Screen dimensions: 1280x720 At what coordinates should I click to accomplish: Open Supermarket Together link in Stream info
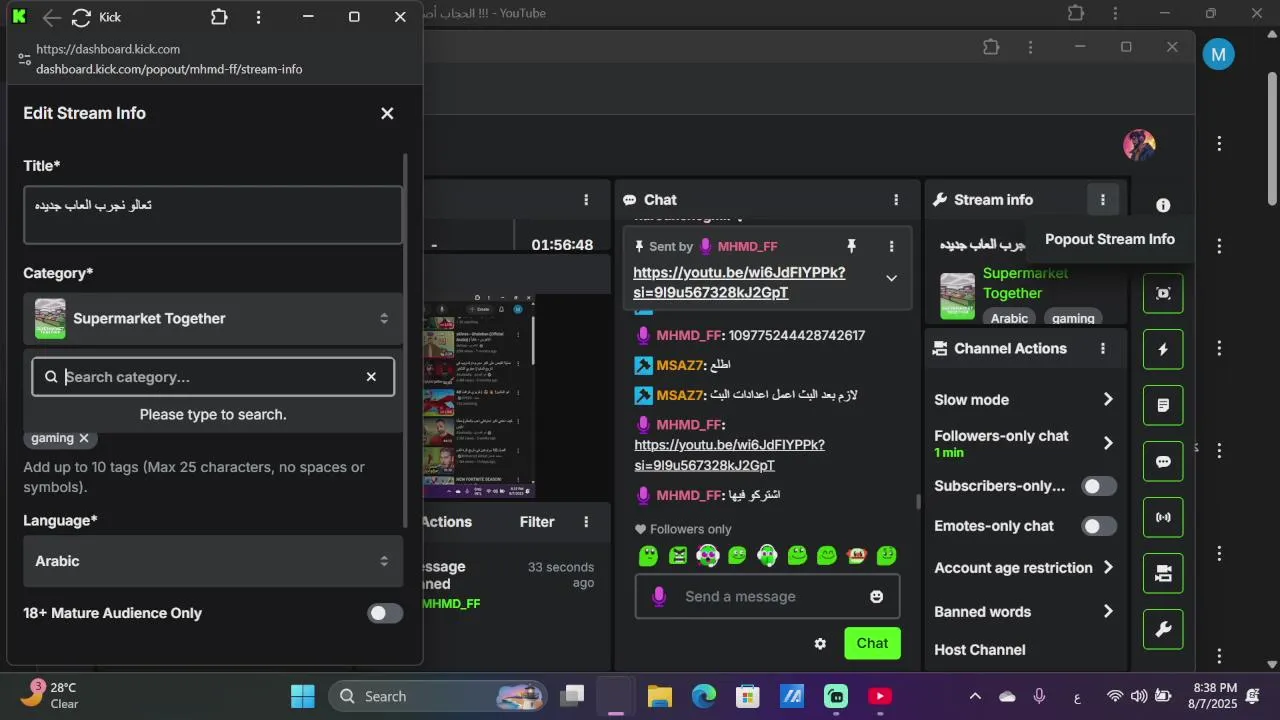pos(1025,283)
